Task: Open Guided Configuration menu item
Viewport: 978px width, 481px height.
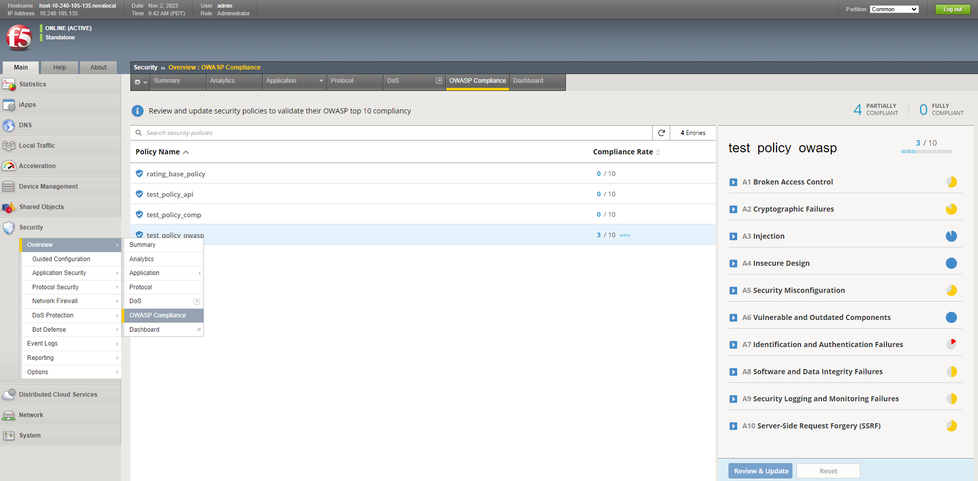Action: pos(70,259)
